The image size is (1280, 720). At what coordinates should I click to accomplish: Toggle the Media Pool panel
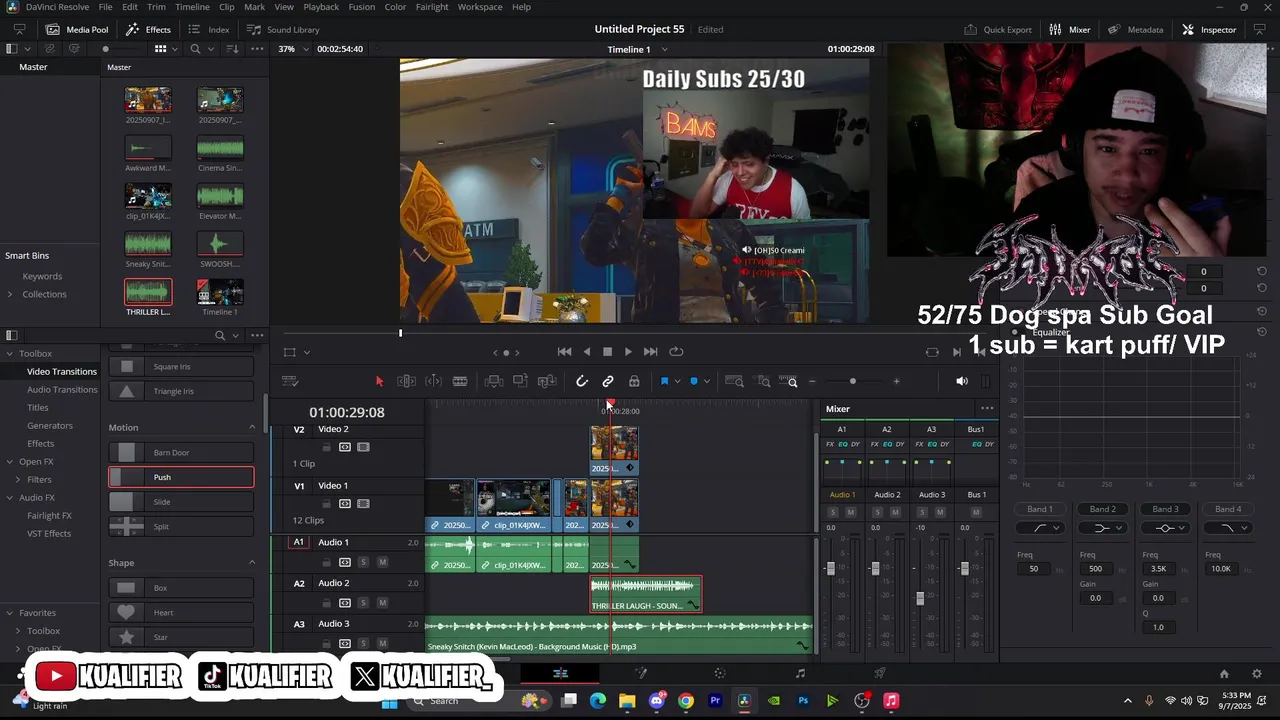tap(77, 30)
